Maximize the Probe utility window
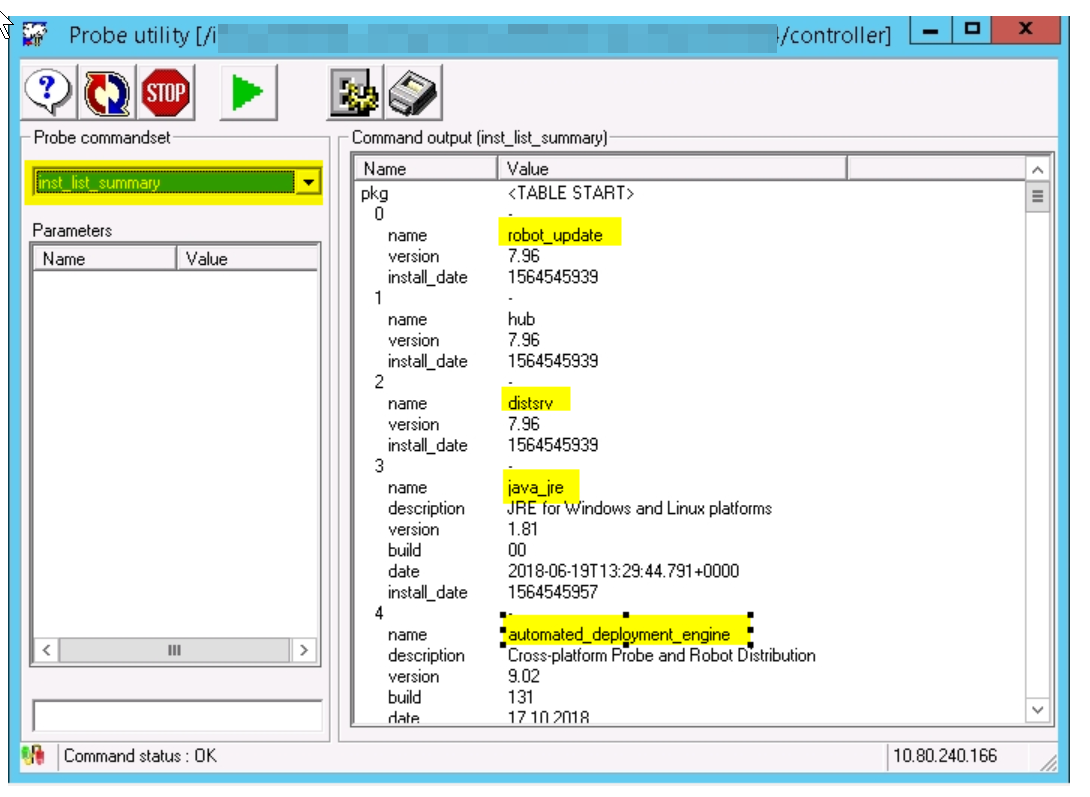The width and height of the screenshot is (1090, 797). (971, 30)
